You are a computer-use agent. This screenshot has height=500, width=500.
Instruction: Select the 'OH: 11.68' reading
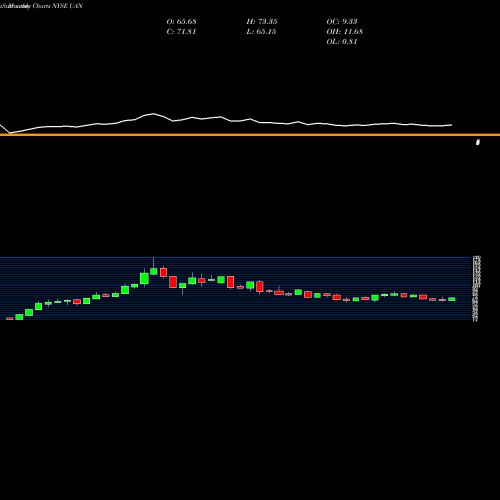click(x=344, y=32)
